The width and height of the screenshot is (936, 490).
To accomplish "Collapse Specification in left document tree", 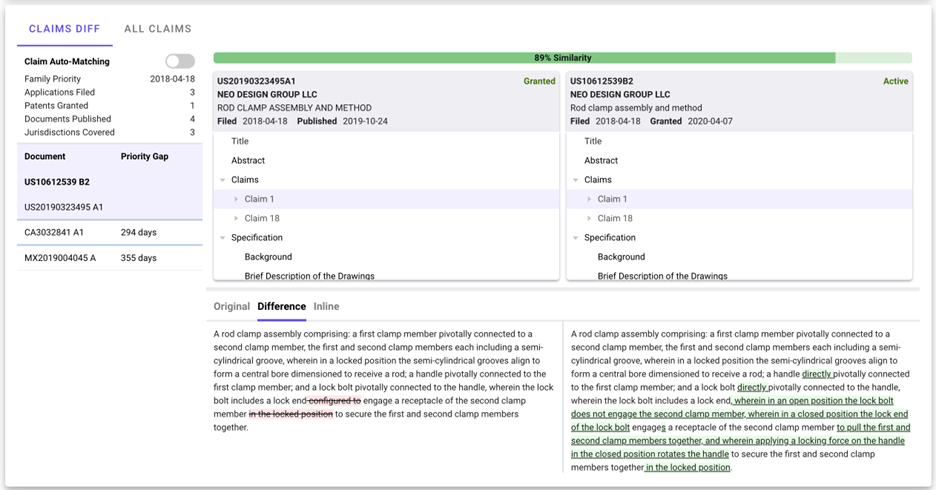I will click(223, 238).
